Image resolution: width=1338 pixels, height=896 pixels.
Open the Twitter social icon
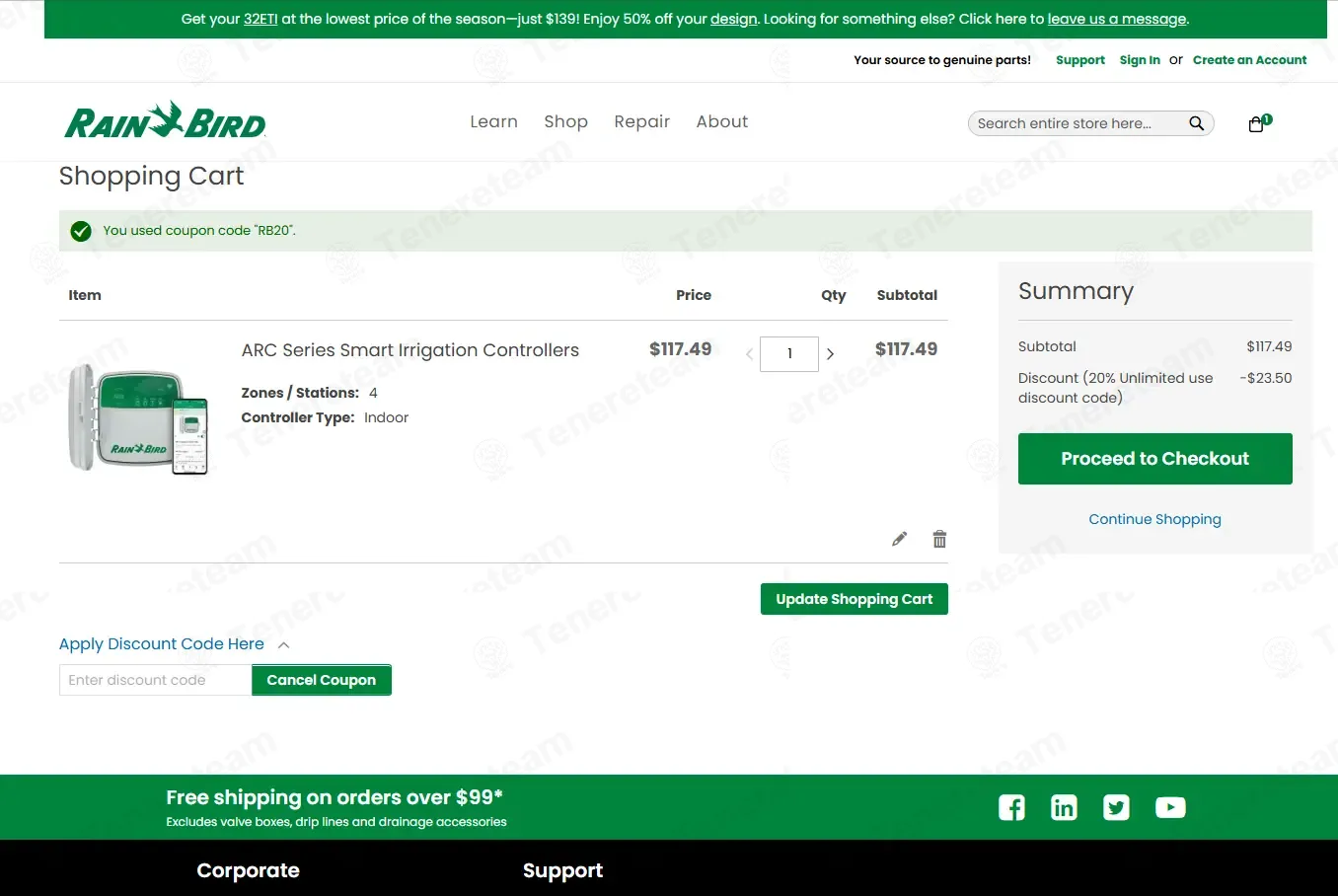1116,807
